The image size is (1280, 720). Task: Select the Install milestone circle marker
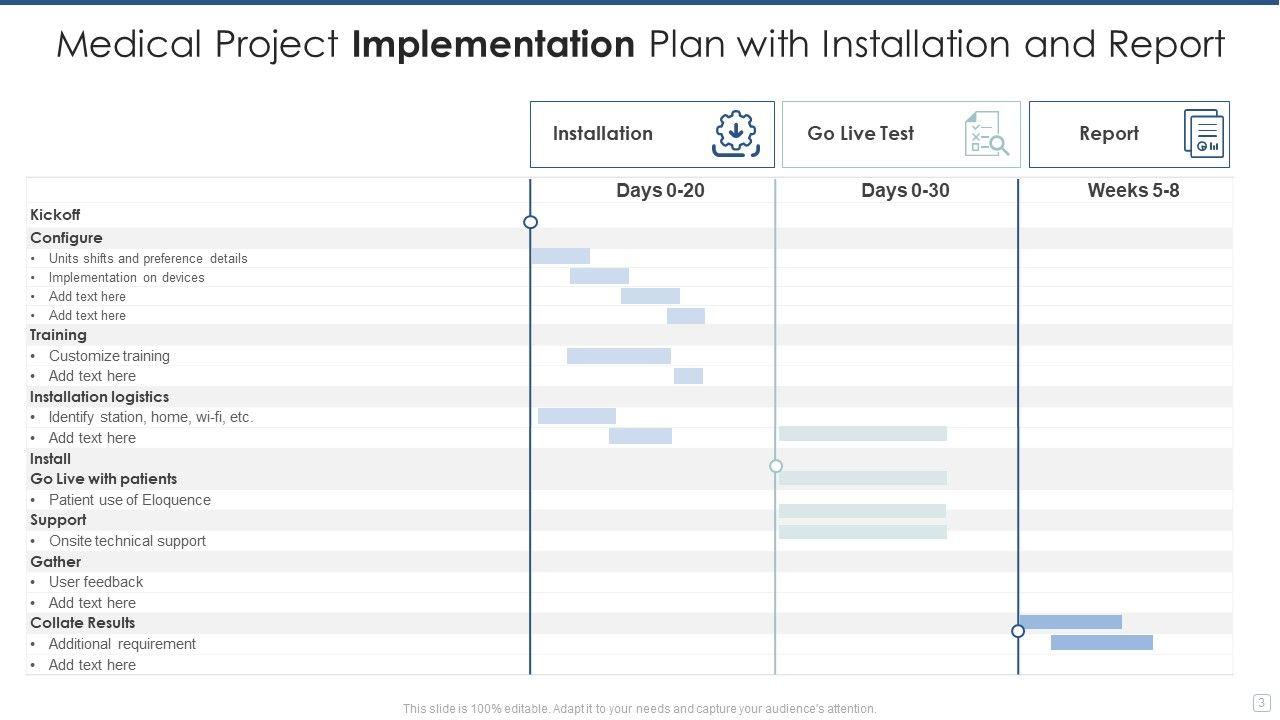[x=776, y=466]
